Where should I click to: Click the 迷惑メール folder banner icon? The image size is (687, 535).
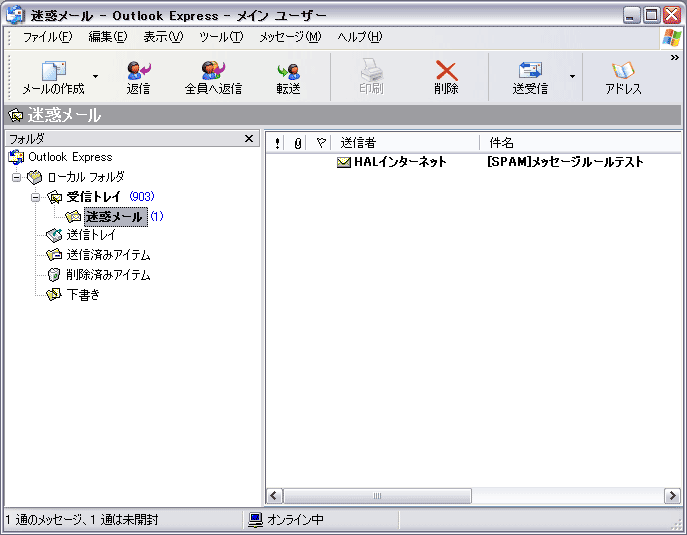pos(16,115)
